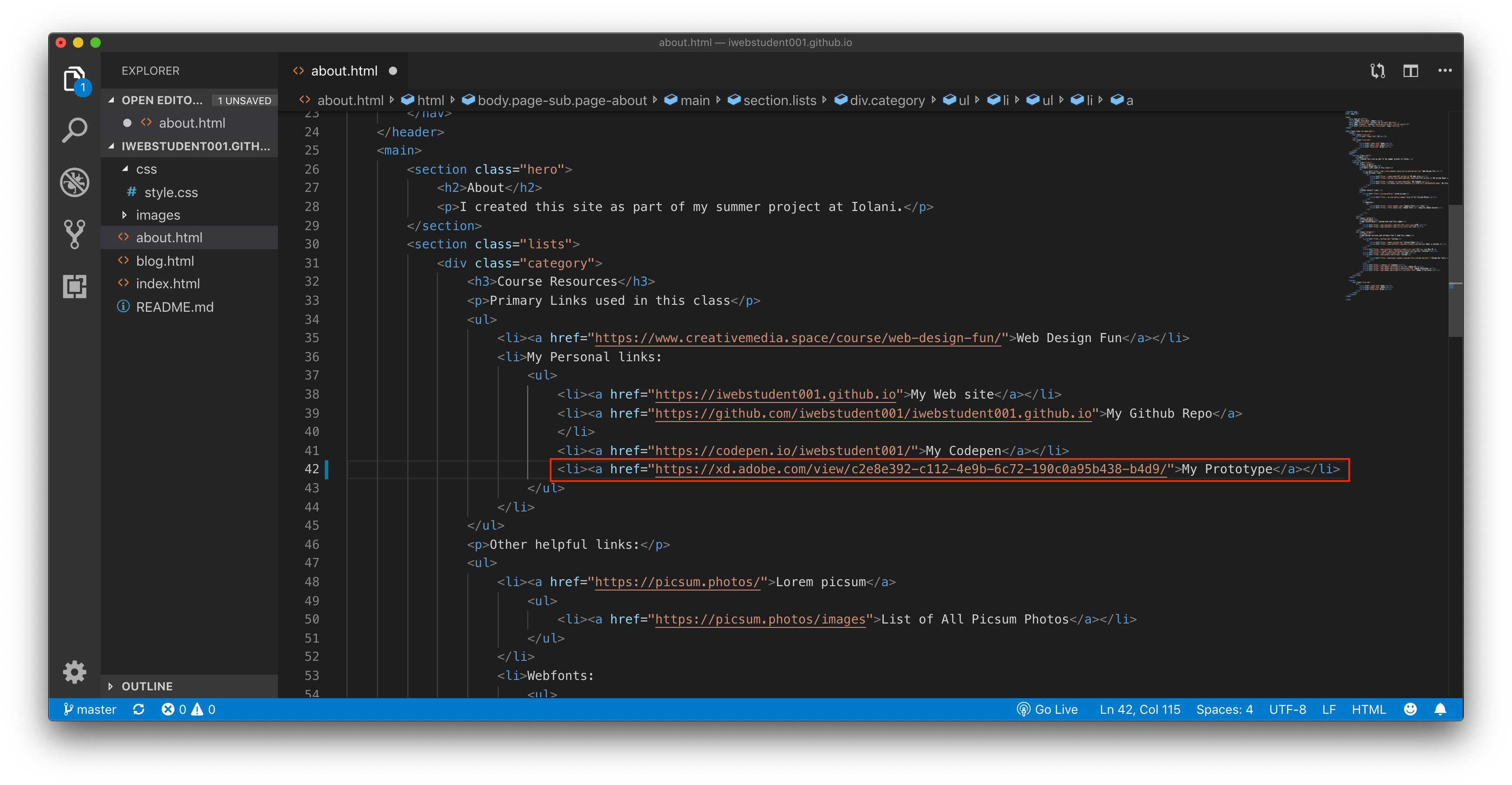Click the Split Editor Right icon

pos(1410,71)
